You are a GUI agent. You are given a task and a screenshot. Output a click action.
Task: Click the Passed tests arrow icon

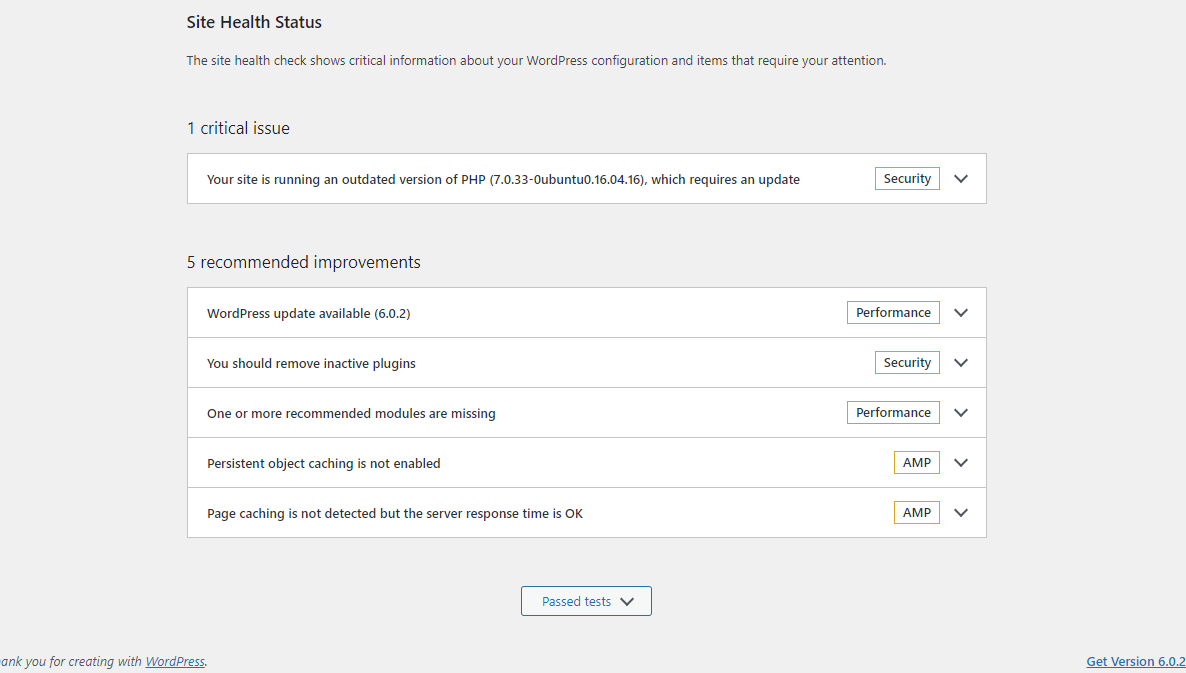[x=627, y=601]
